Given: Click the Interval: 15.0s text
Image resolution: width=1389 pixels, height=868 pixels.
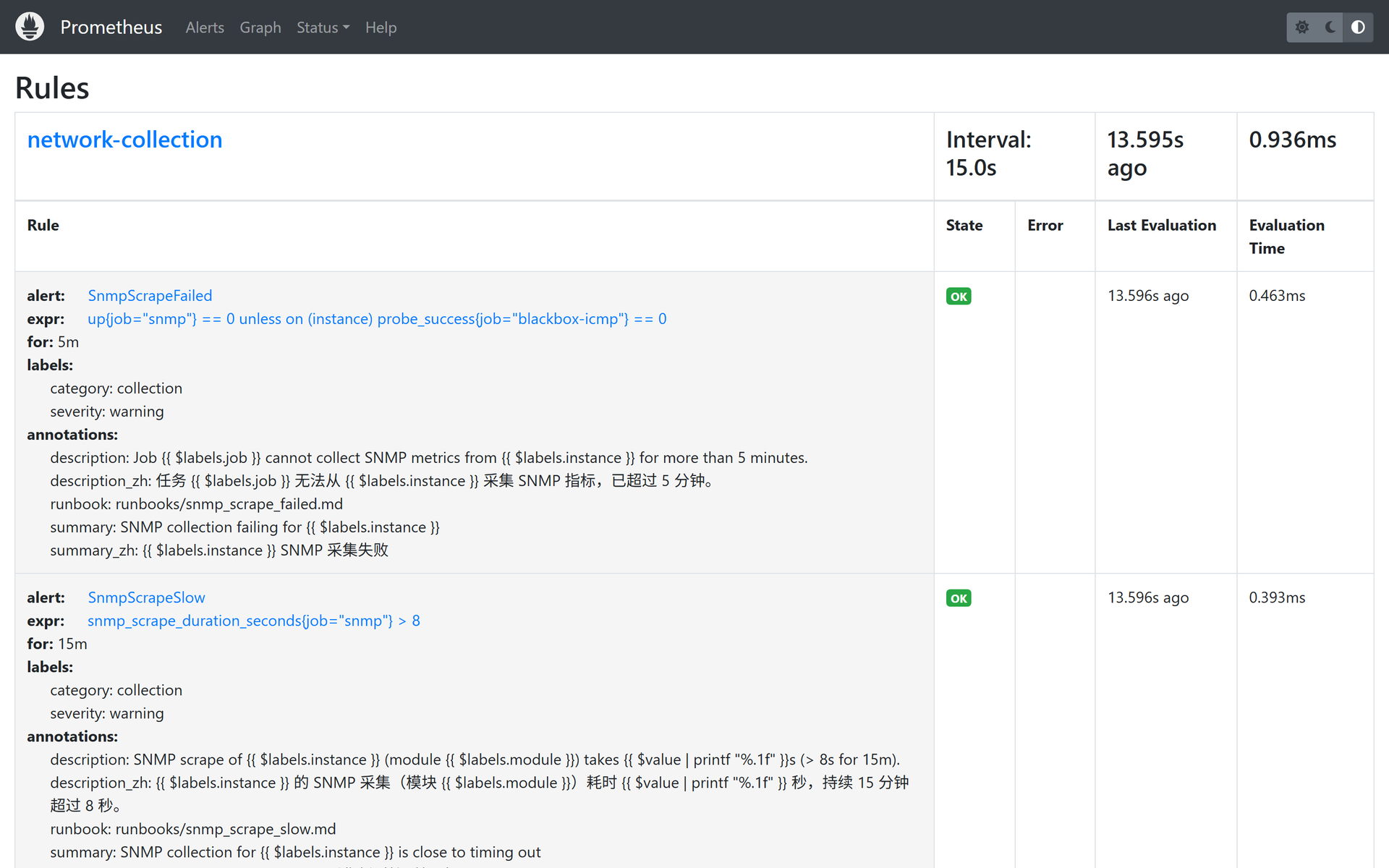Looking at the screenshot, I should point(988,153).
